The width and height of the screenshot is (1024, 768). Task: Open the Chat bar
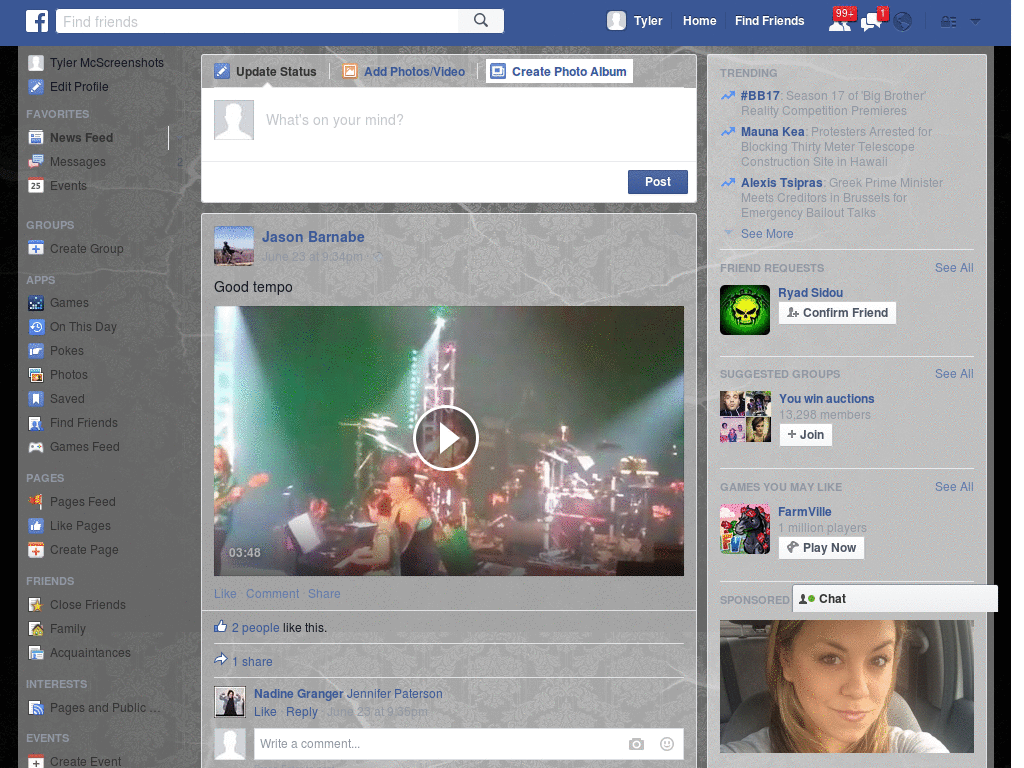point(895,599)
